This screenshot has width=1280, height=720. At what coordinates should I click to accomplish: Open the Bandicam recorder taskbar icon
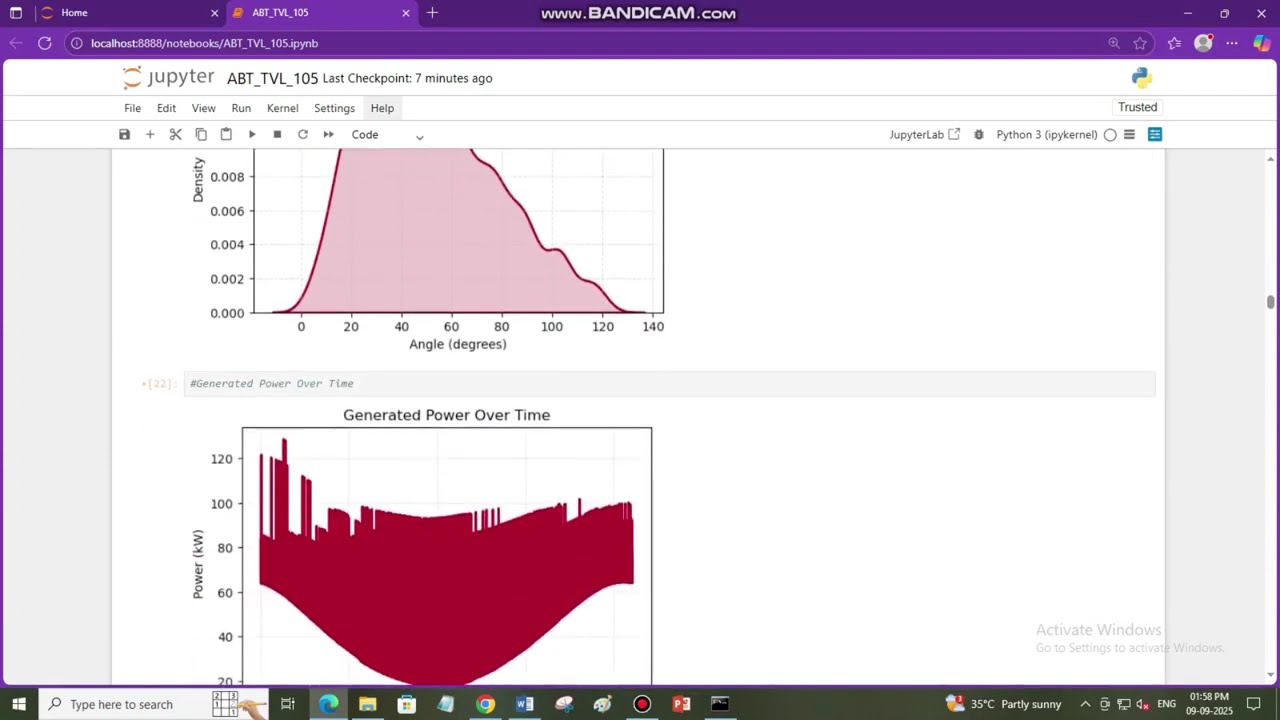coord(642,704)
